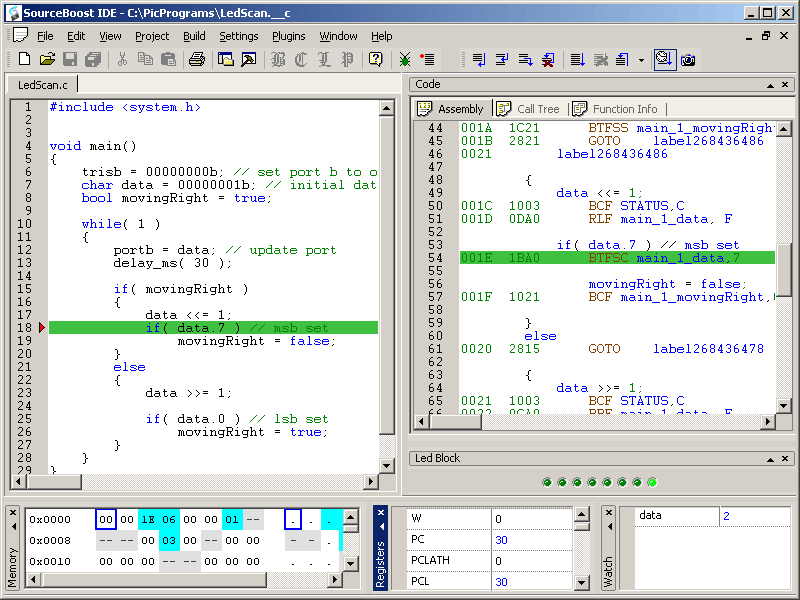Open the dropdown arrow next to the animate icon
The height and width of the screenshot is (600, 800).
(x=641, y=60)
